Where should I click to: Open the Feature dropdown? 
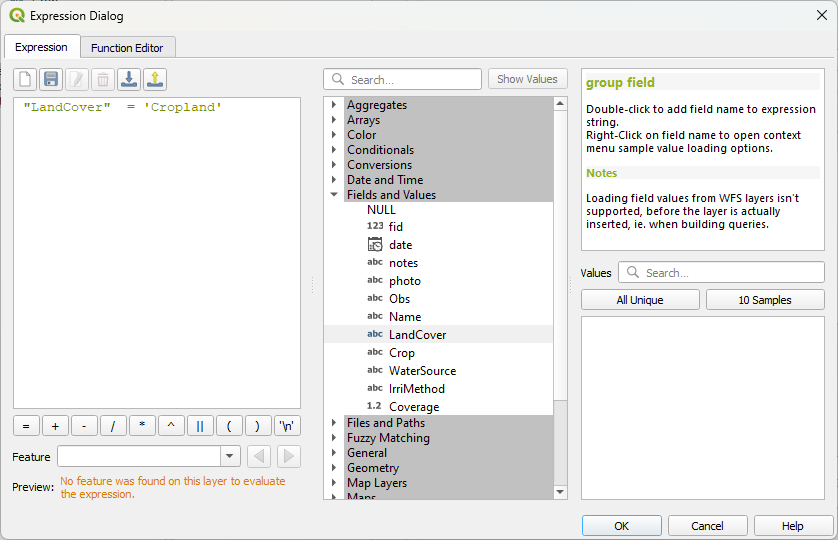(229, 457)
